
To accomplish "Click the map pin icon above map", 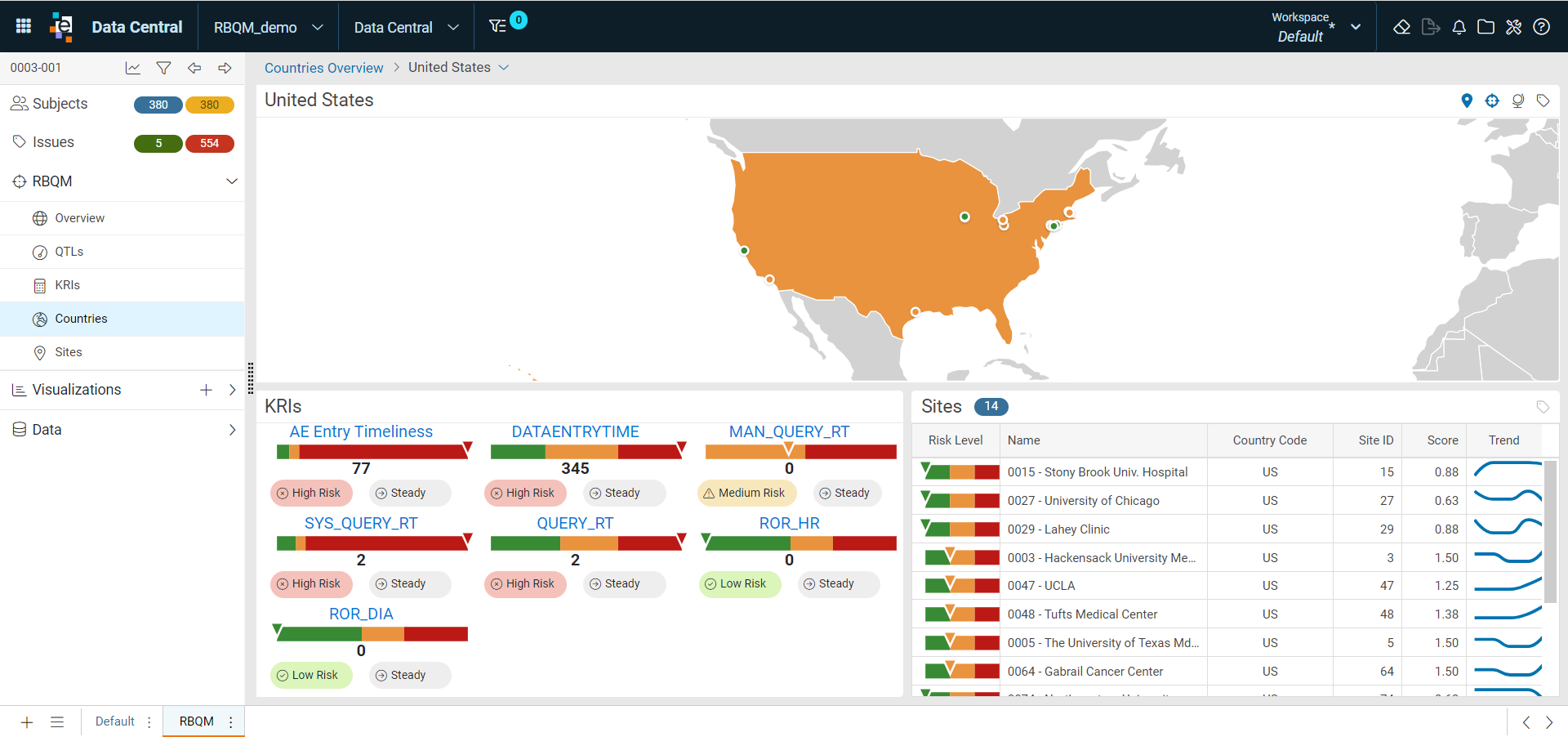I will point(1467,100).
